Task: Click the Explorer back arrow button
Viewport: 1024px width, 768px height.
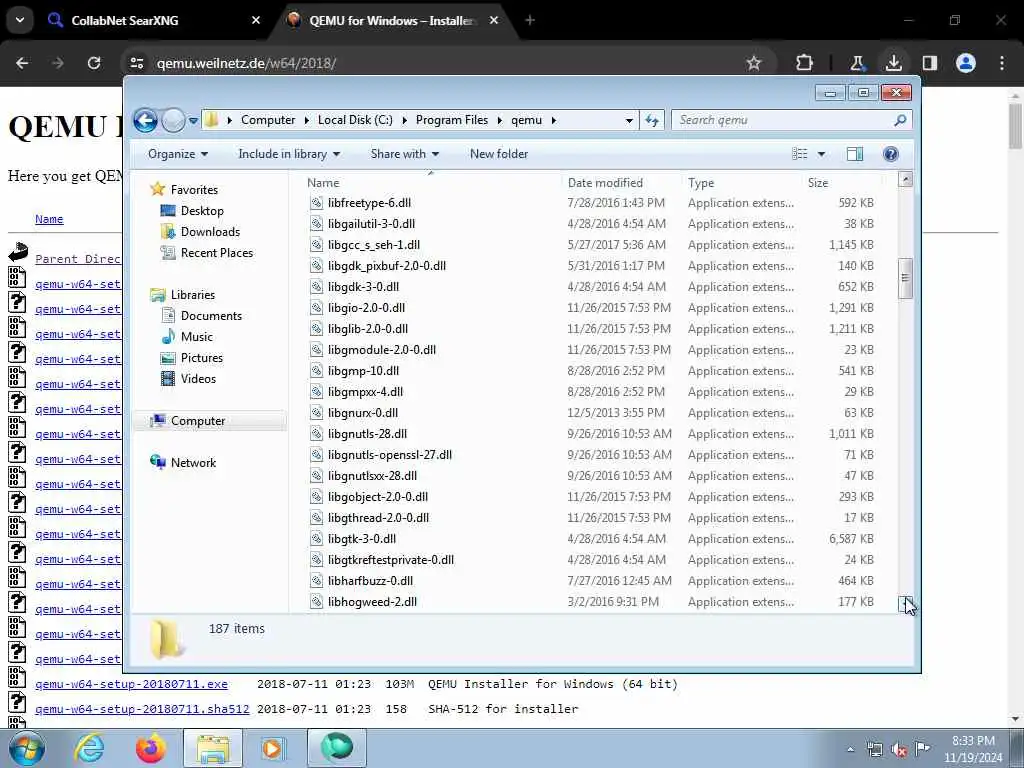Action: coord(145,121)
